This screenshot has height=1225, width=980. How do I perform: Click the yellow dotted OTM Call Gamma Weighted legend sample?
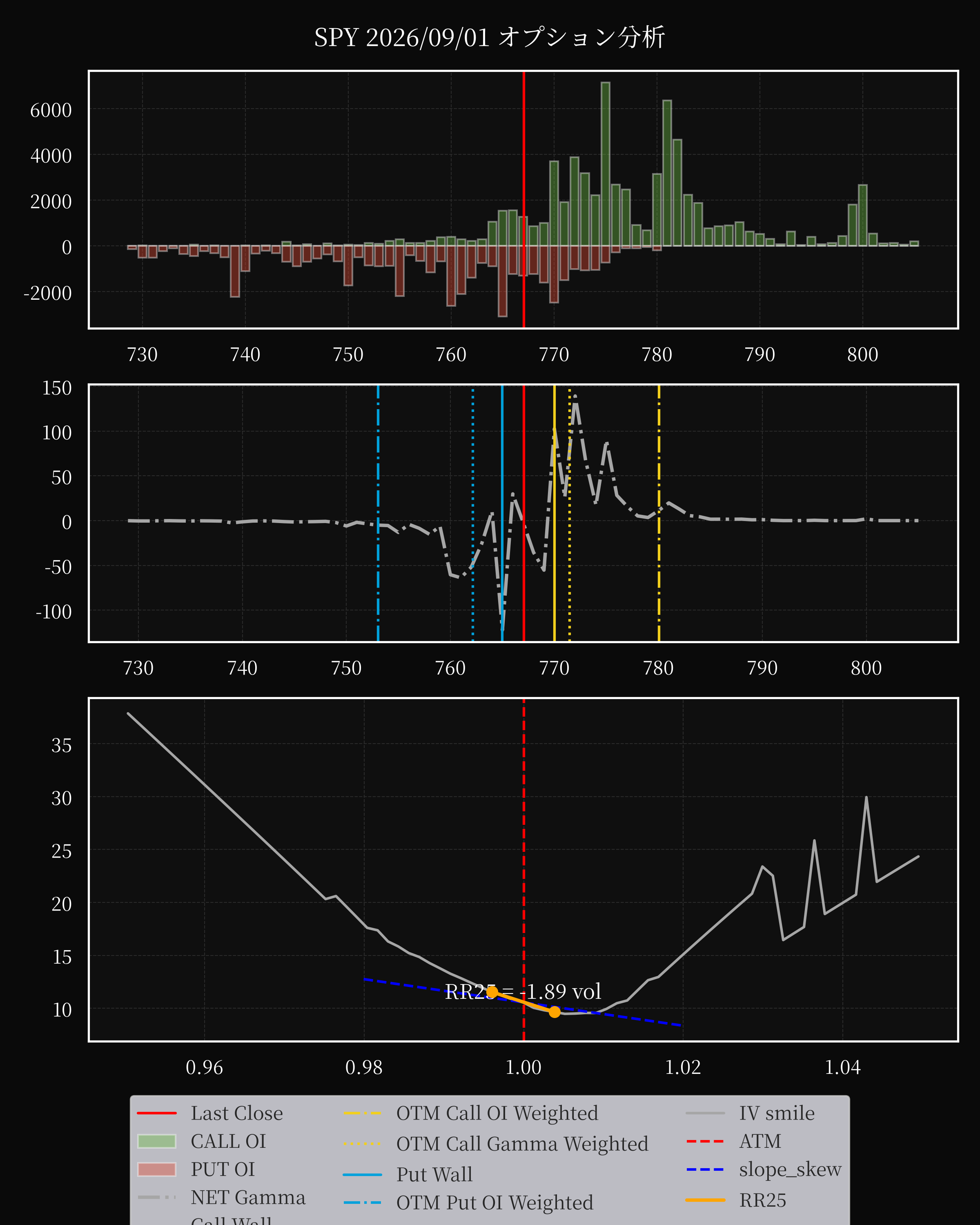[363, 1144]
